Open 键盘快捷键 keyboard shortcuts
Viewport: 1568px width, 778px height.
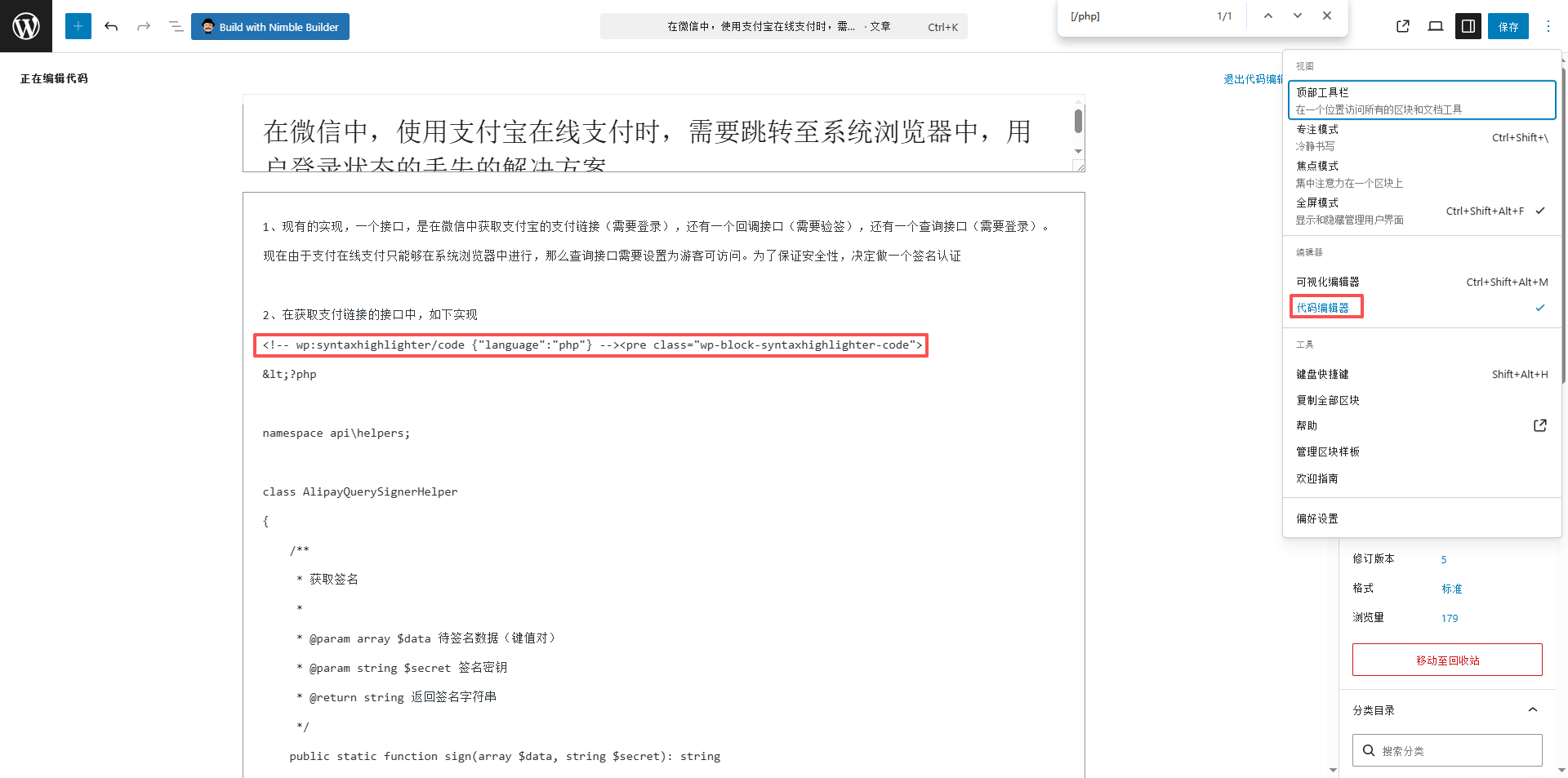[1422, 374]
